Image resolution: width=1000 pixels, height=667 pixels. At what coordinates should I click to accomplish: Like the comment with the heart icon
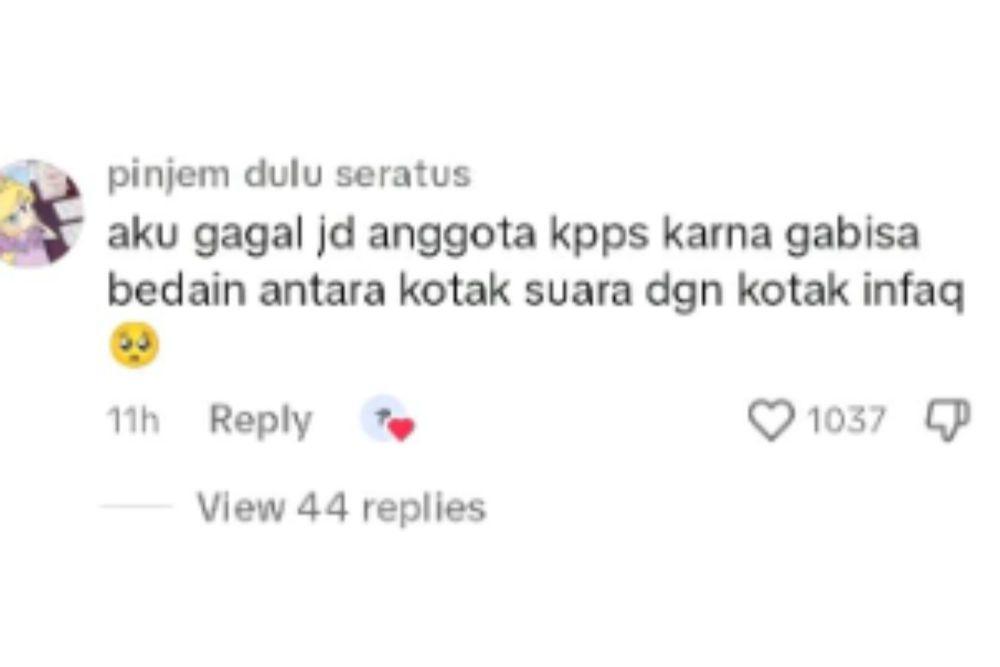pyautogui.click(x=771, y=420)
